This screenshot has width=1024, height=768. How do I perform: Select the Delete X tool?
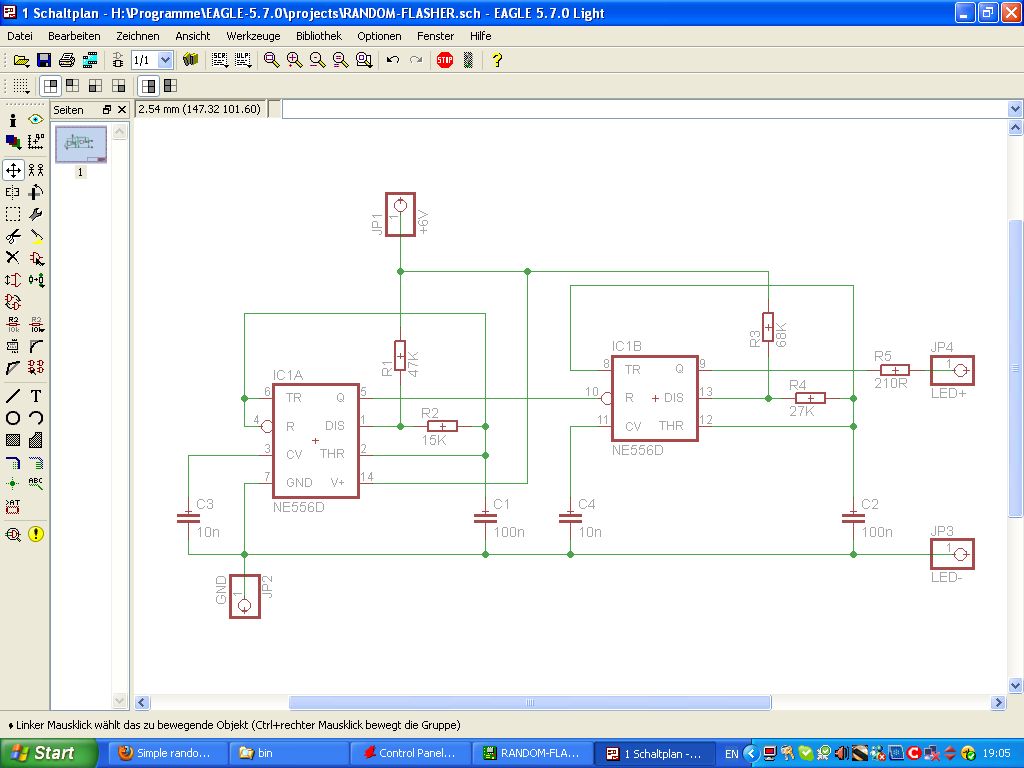(12, 258)
